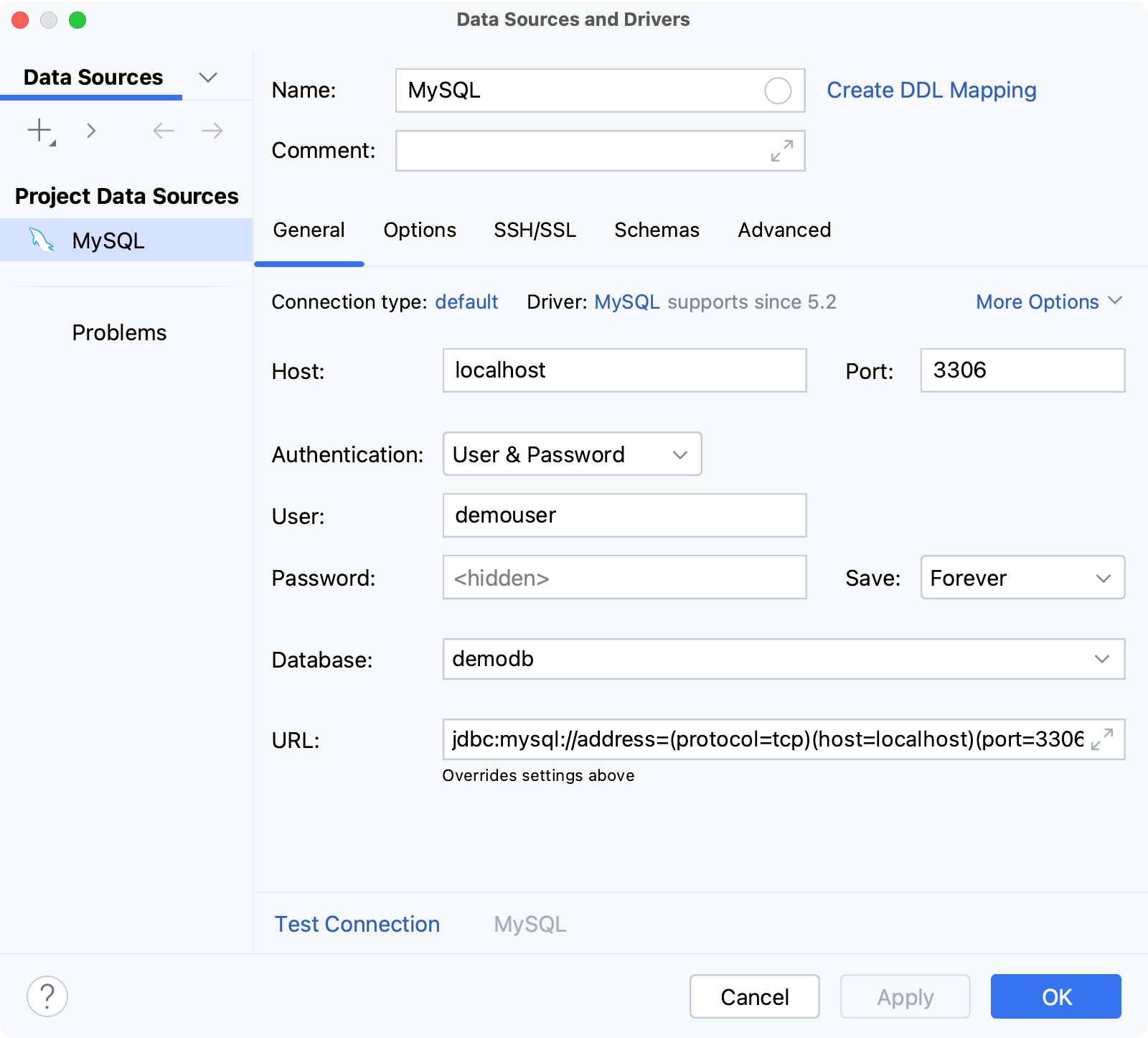Switch to the SSH/SSL tab
Viewport: 1148px width, 1038px height.
tap(535, 230)
